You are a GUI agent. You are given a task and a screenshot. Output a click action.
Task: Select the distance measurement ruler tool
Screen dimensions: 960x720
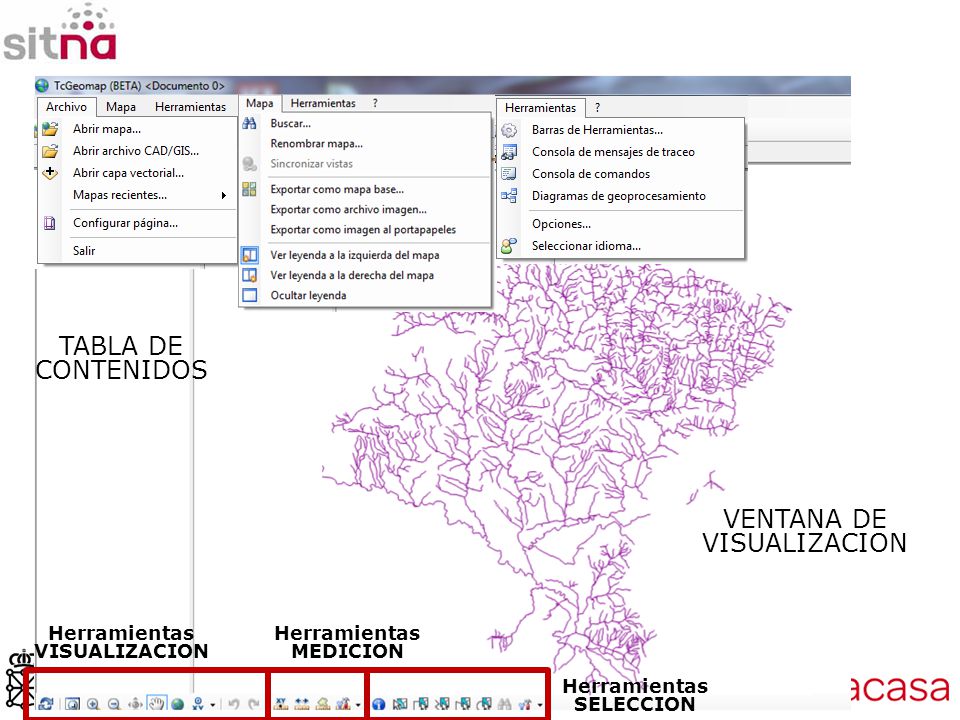tap(302, 704)
